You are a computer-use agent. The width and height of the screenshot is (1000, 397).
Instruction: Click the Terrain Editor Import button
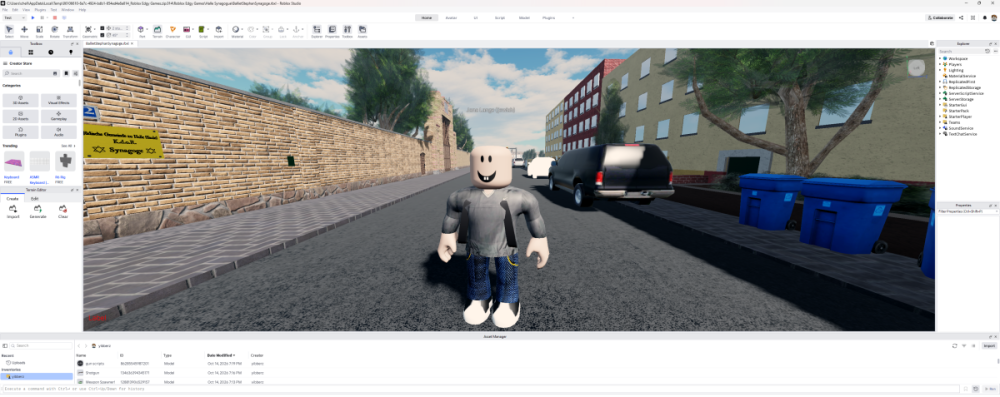click(x=13, y=212)
